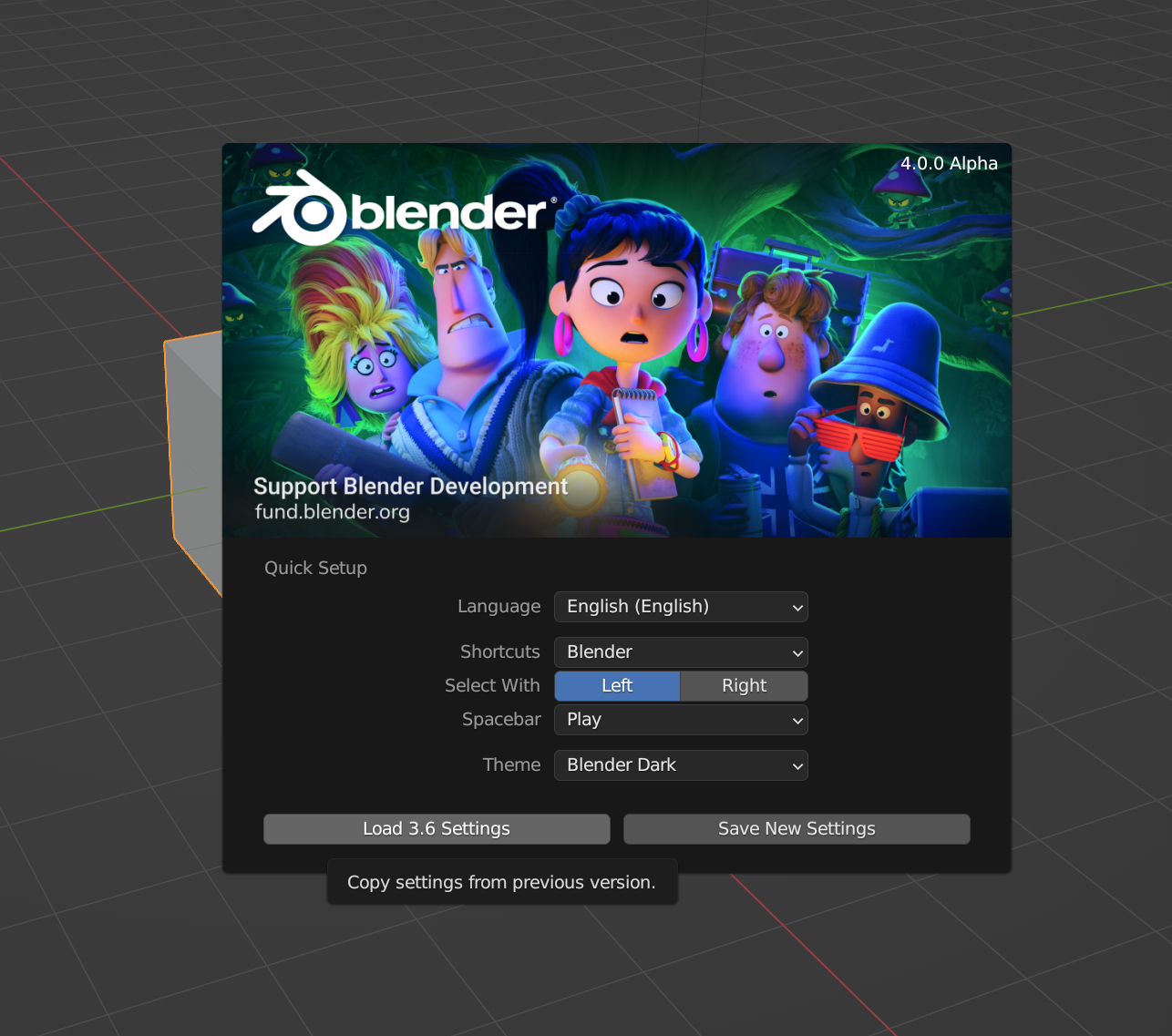Open the Shortcuts dropdown set to Blender

(x=681, y=652)
